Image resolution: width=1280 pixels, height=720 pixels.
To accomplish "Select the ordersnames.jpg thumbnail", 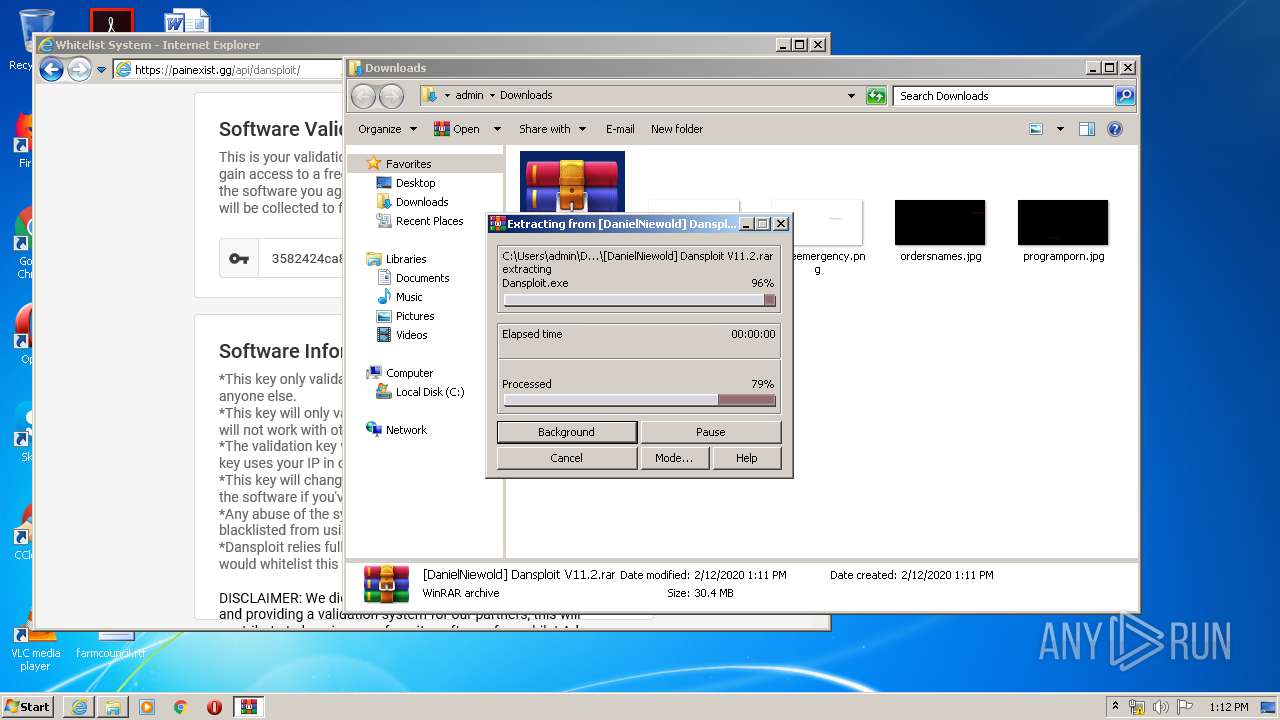I will [940, 222].
